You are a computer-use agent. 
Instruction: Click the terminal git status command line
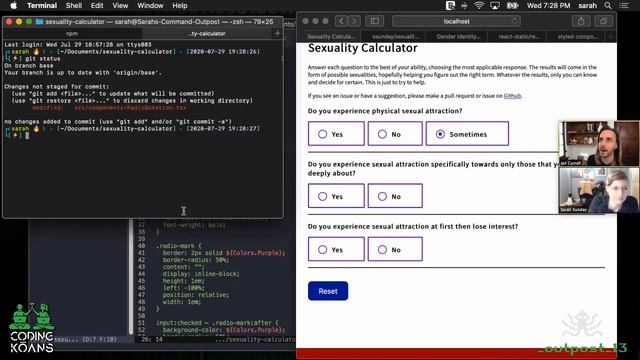[42, 59]
